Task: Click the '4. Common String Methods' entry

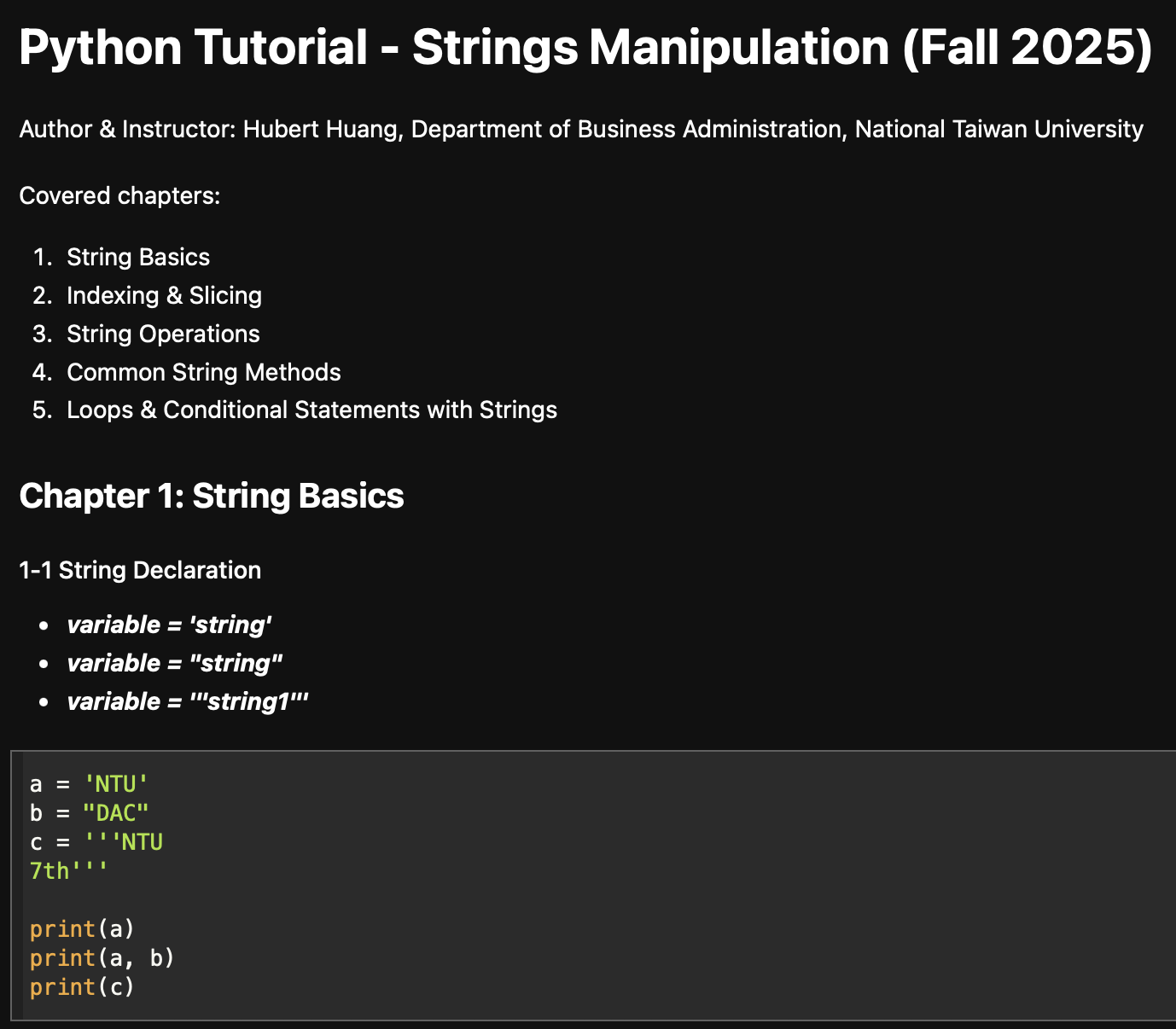Action: point(203,372)
